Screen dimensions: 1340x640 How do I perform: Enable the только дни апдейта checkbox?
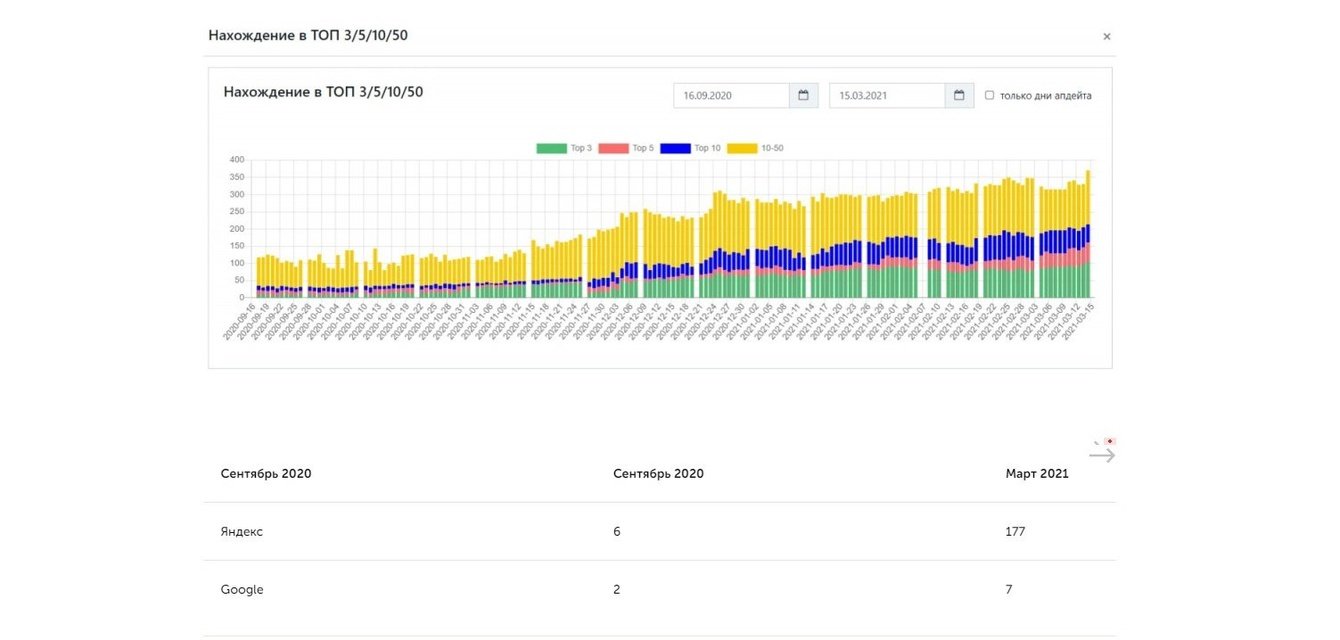989,96
